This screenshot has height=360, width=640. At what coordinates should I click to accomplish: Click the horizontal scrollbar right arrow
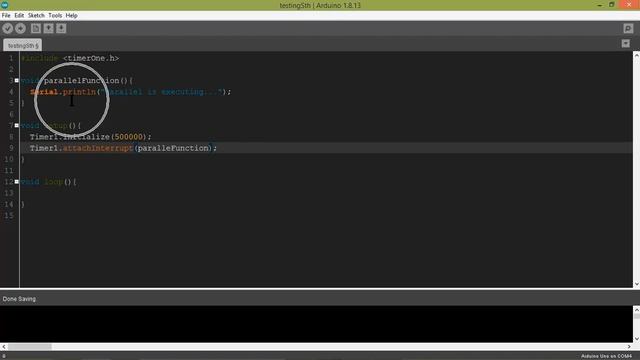629,347
